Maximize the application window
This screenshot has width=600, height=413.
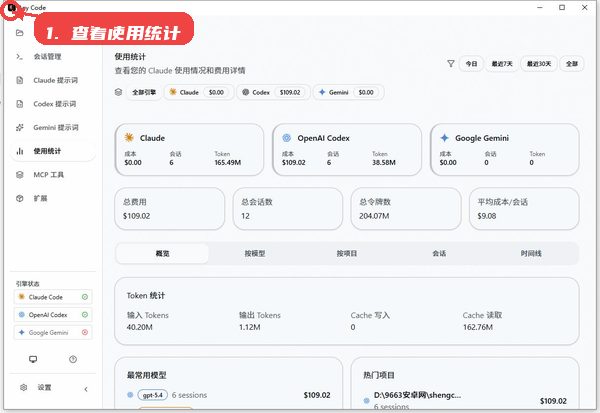pos(562,7)
